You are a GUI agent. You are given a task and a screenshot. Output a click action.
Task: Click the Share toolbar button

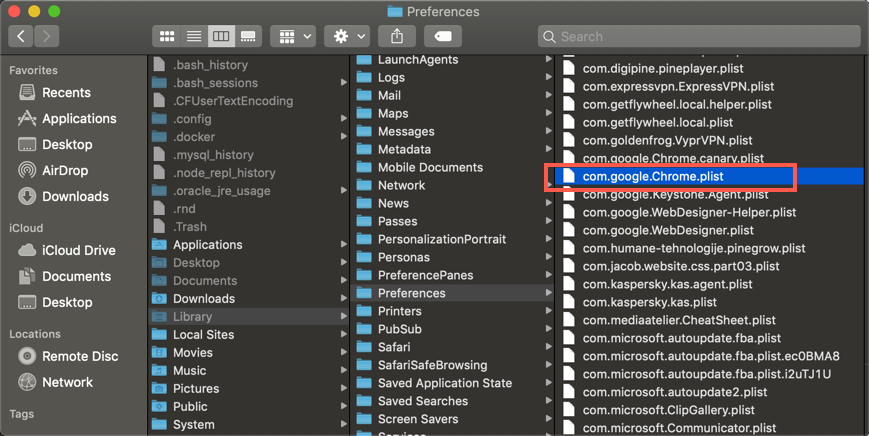[397, 36]
